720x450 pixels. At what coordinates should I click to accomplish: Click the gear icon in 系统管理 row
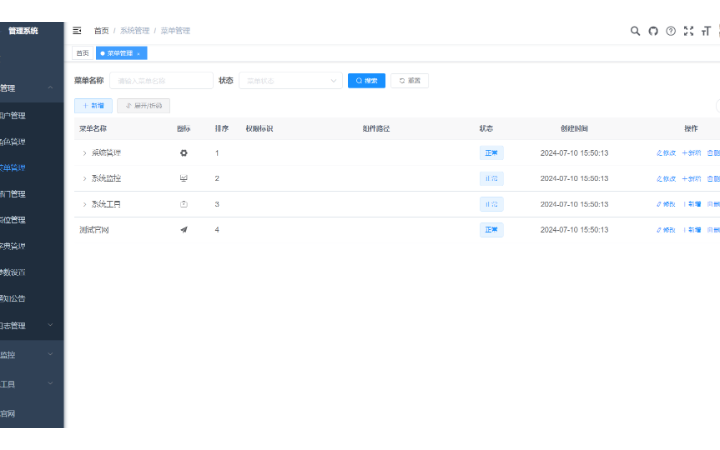pos(184,153)
